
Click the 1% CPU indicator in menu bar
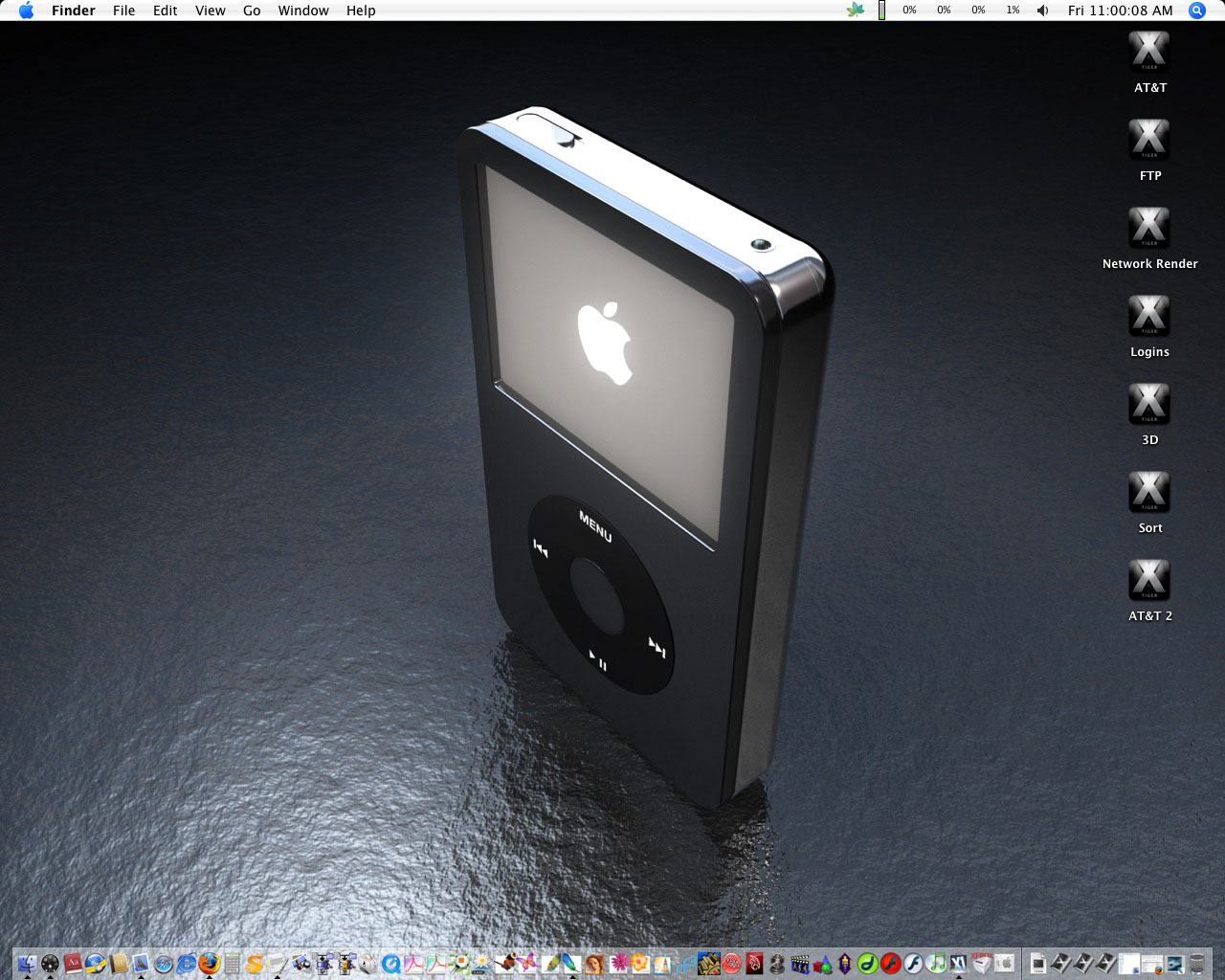1013,11
